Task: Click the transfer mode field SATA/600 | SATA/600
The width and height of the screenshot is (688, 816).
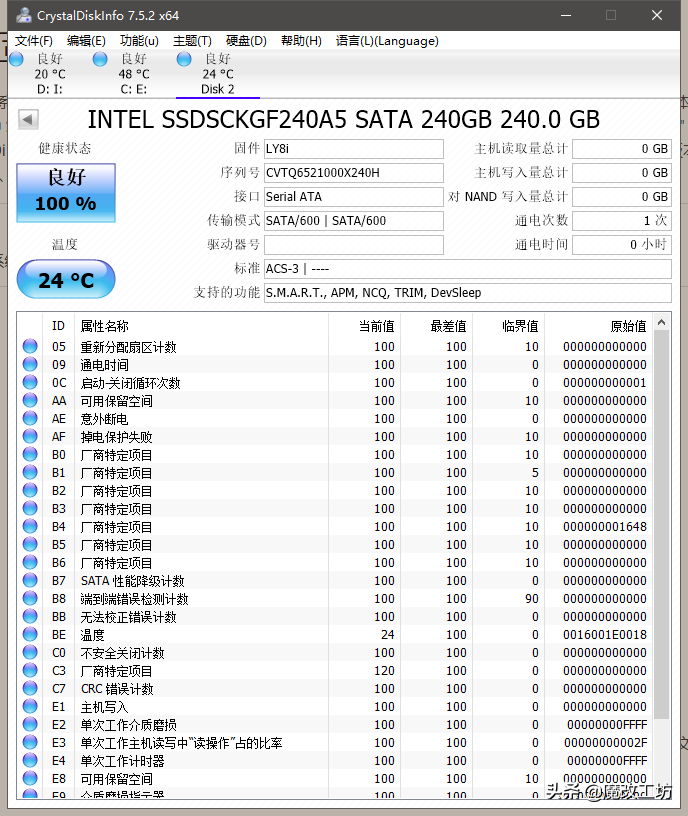Action: tap(354, 221)
